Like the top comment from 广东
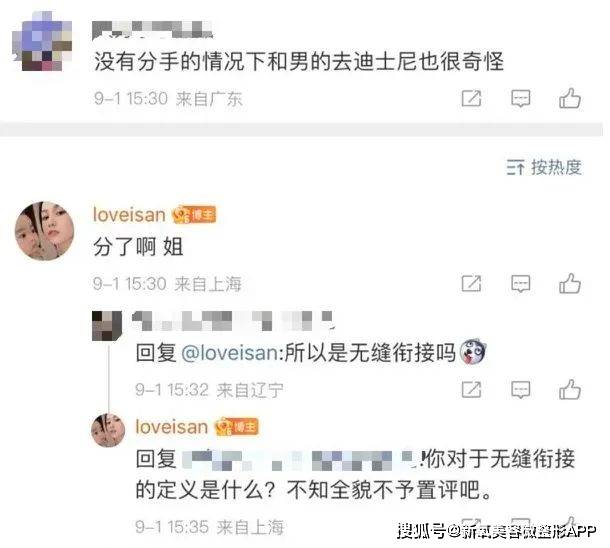The image size is (610, 548). click(x=570, y=98)
